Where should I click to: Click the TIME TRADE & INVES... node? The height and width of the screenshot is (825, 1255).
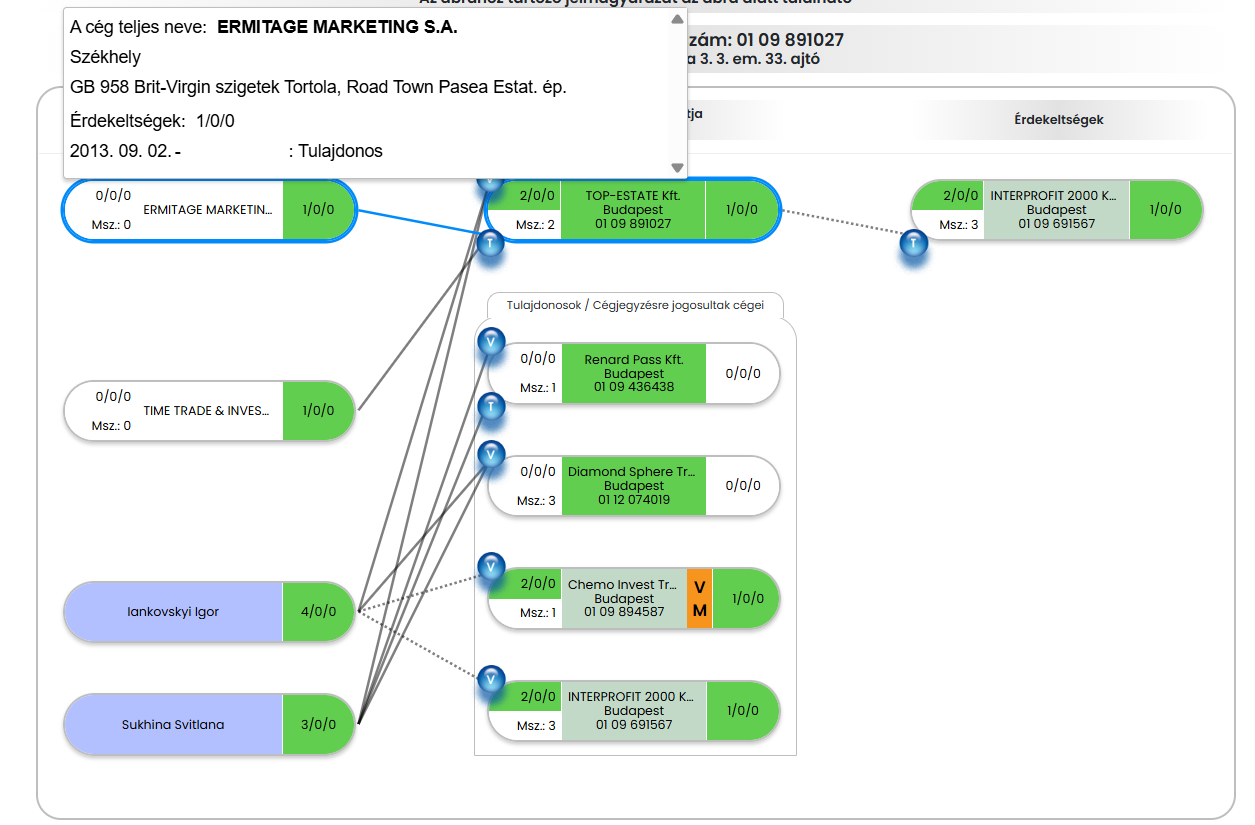point(207,411)
